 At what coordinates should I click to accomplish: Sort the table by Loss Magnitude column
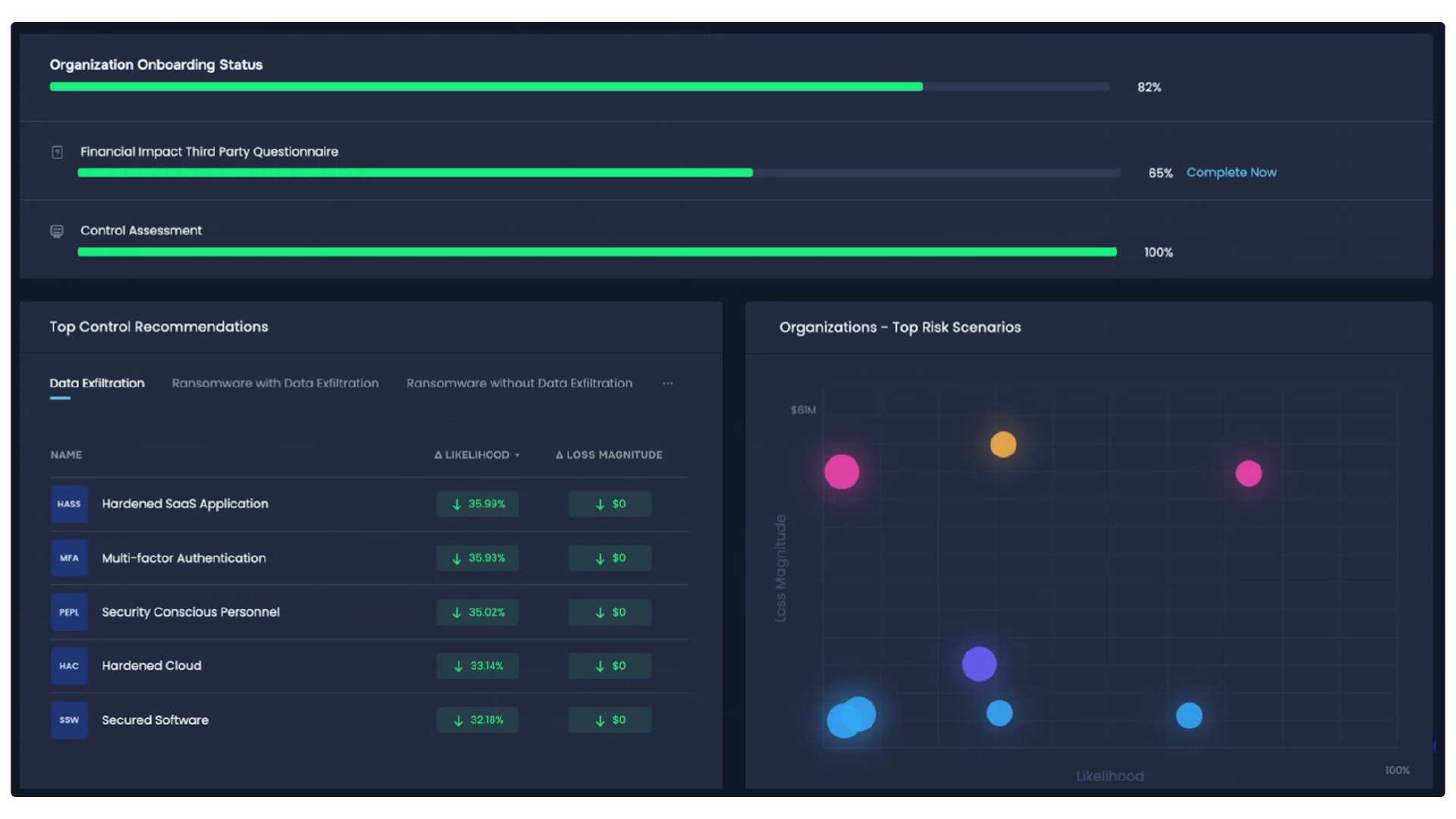pos(609,455)
